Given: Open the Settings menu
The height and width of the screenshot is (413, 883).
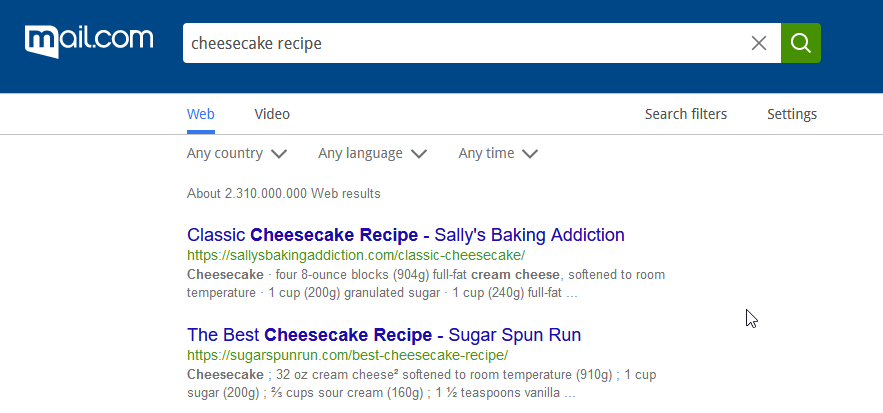Looking at the screenshot, I should point(792,114).
